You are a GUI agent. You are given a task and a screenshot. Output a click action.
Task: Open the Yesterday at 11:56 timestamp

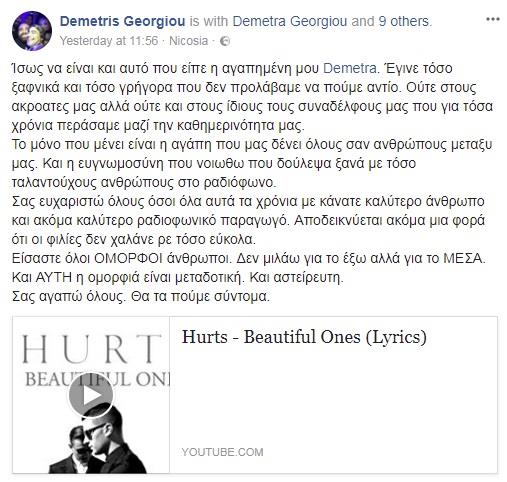coord(109,41)
